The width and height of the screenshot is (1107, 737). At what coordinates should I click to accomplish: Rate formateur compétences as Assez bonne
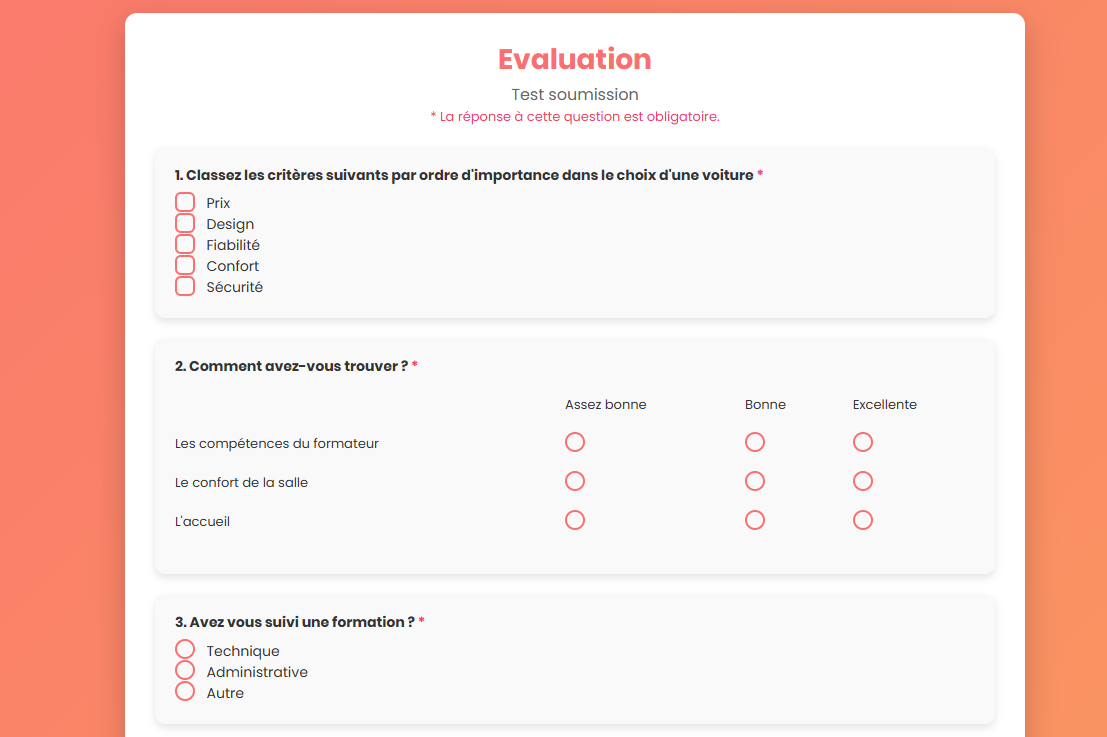575,442
